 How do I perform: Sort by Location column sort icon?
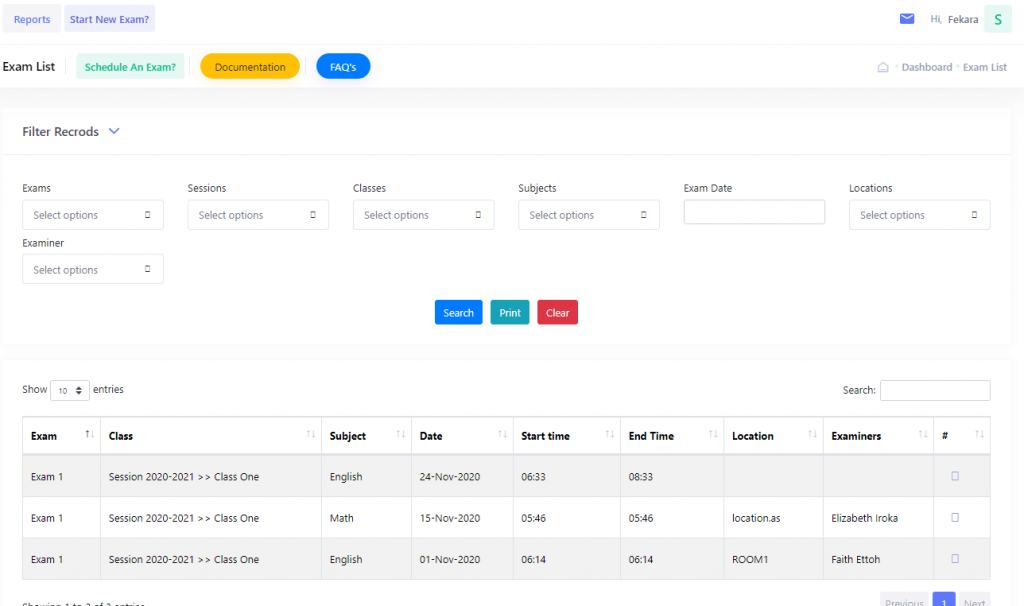812,435
